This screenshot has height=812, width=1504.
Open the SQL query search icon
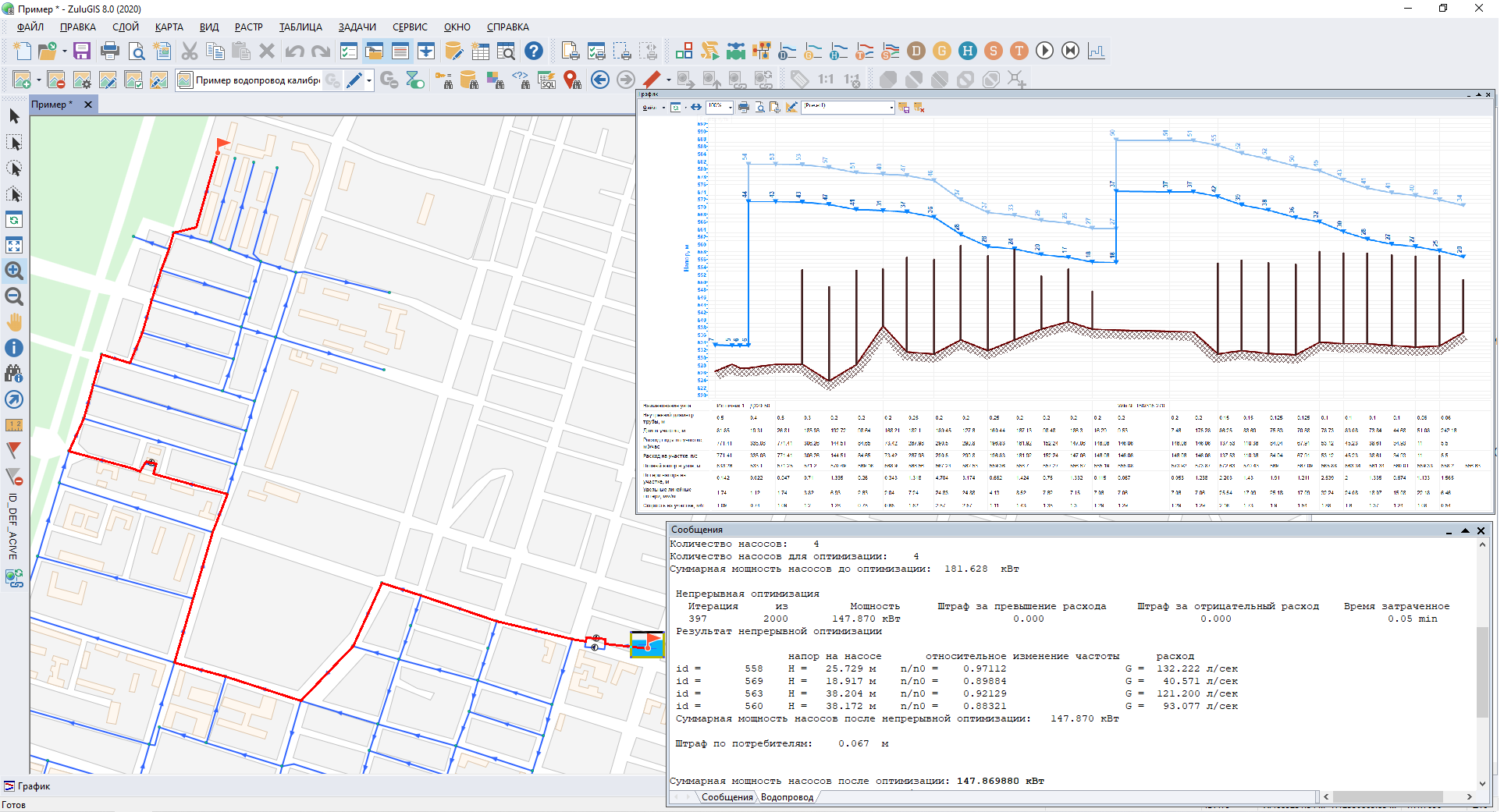547,80
